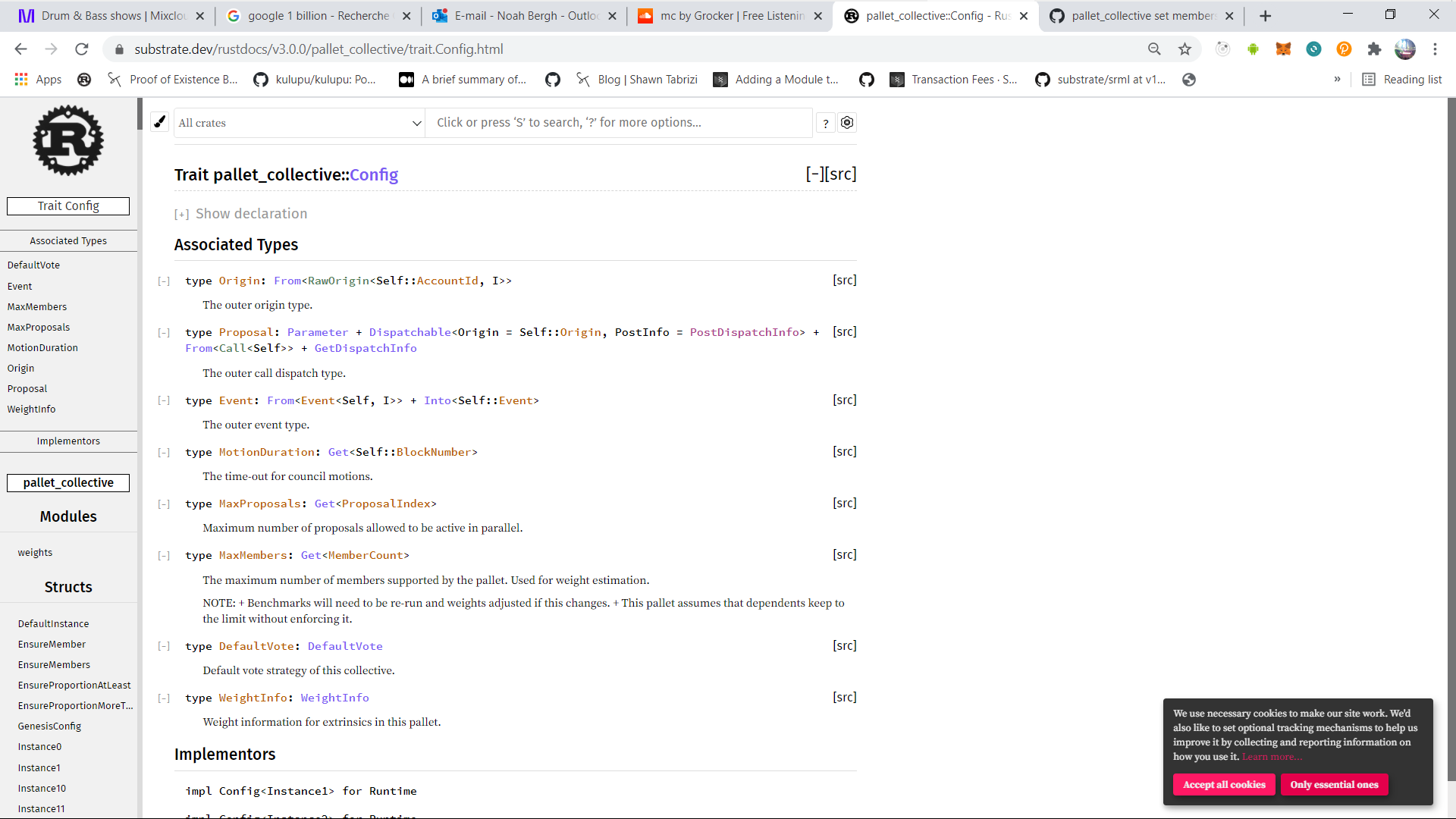Focus the docs search field
This screenshot has width=1456, height=819.
(x=619, y=123)
